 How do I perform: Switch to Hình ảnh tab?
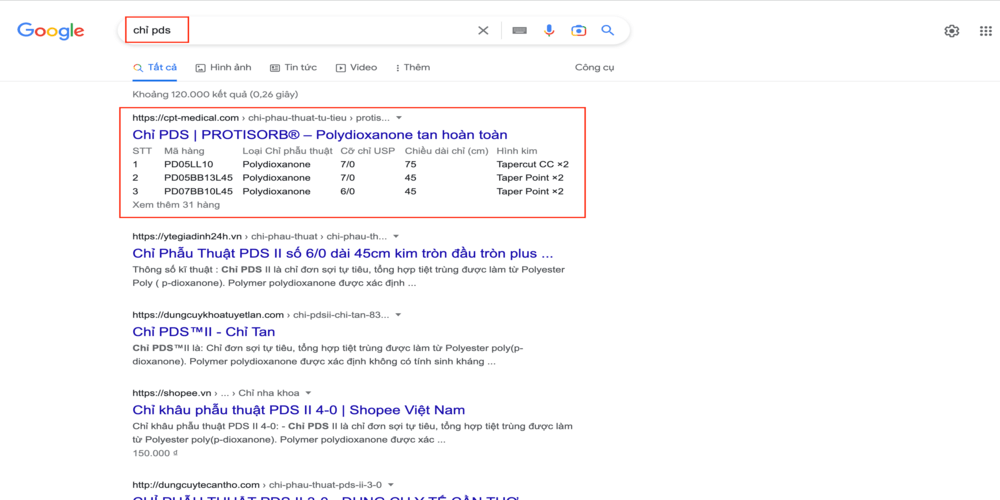(x=223, y=68)
